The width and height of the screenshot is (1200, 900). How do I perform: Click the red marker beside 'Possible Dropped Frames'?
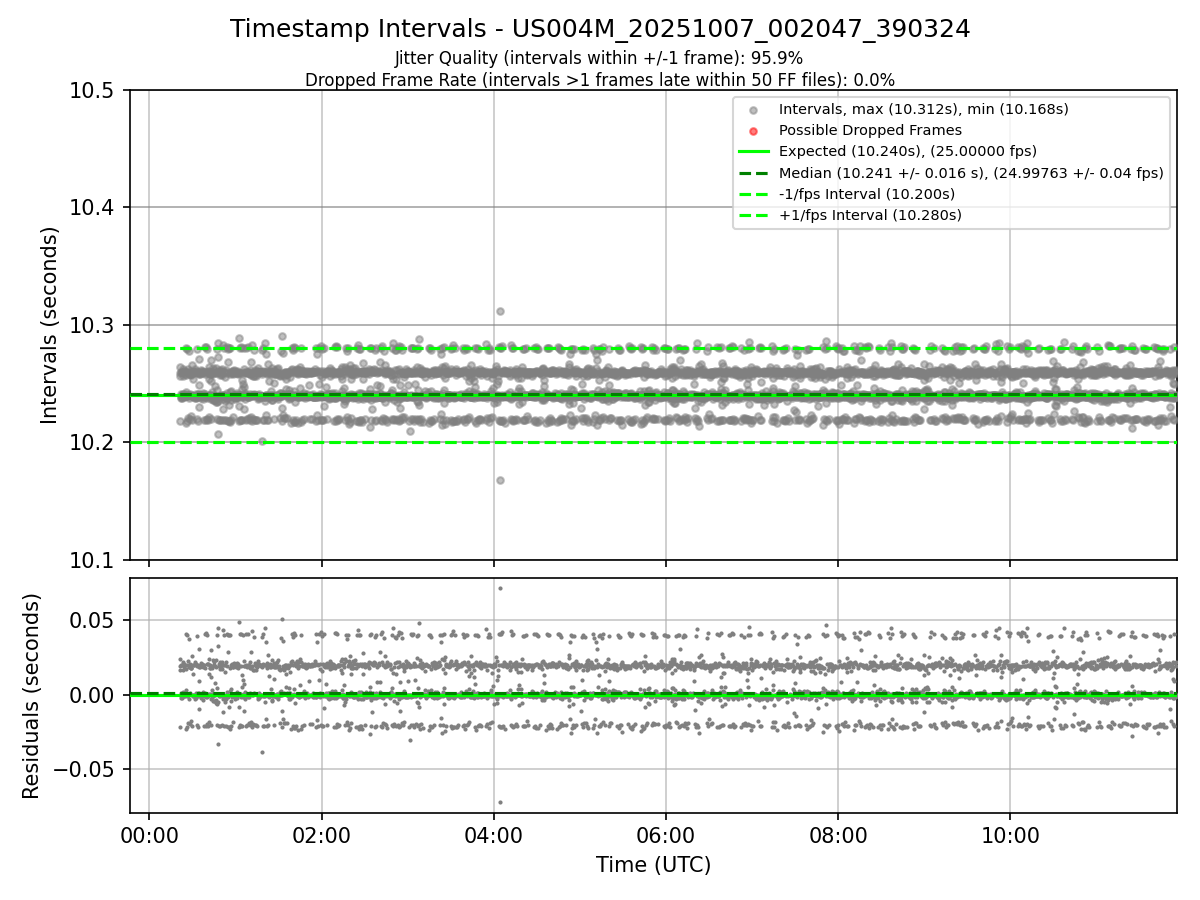[754, 131]
